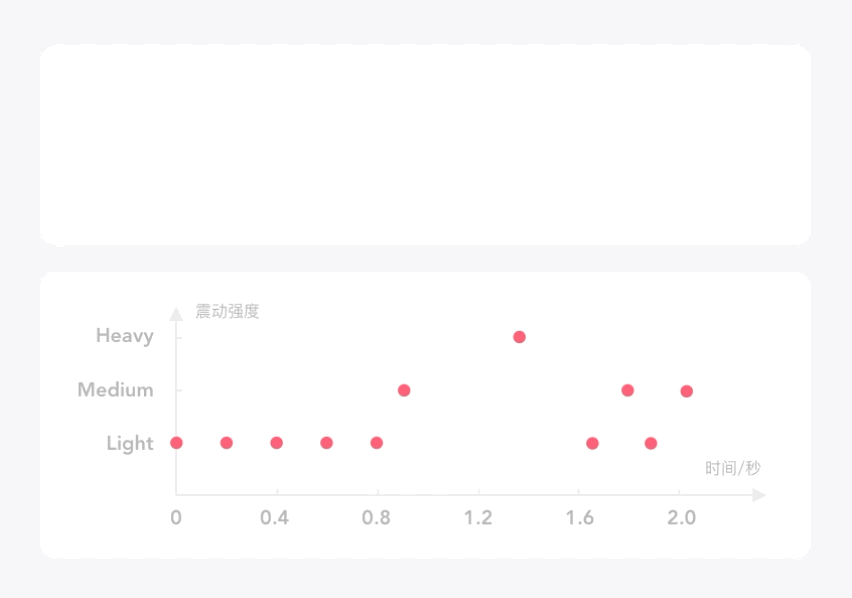The width and height of the screenshot is (852, 598).
Task: Click the first Medium dot near 0.9 seconds
Action: point(404,390)
